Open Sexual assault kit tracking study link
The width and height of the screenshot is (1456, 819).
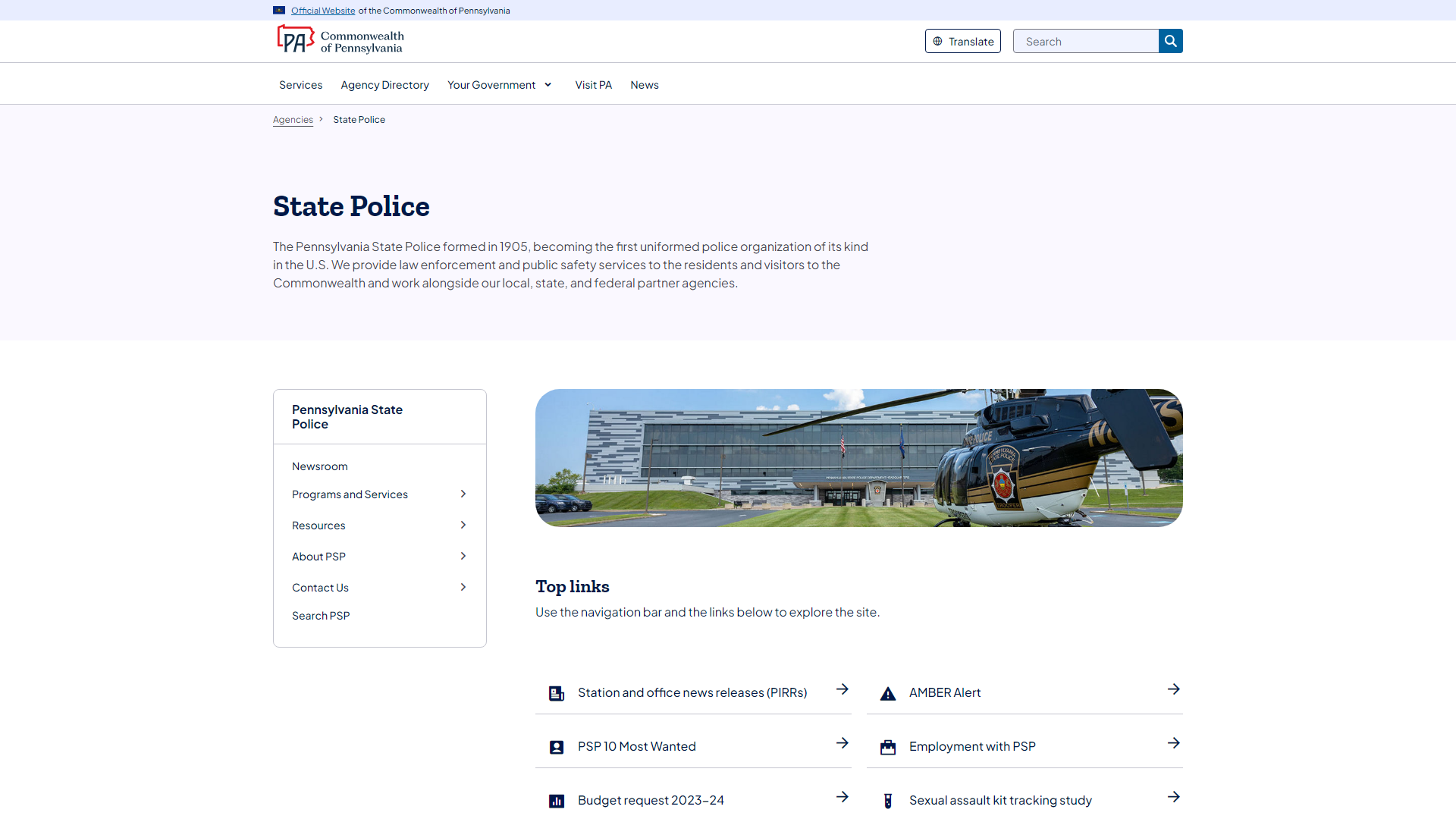tap(1000, 801)
